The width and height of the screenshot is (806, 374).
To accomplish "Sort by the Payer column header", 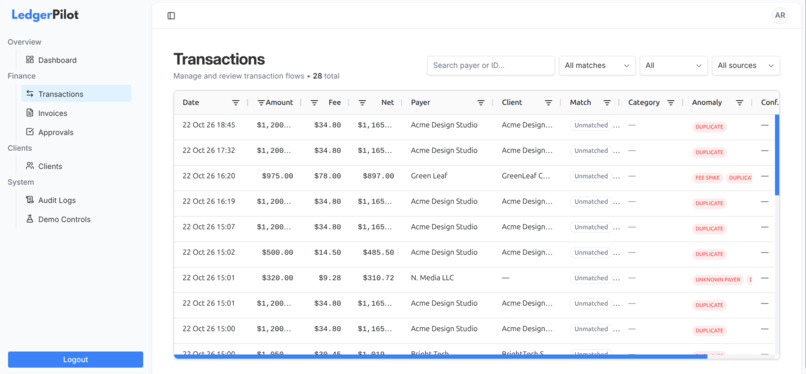I will click(x=420, y=102).
